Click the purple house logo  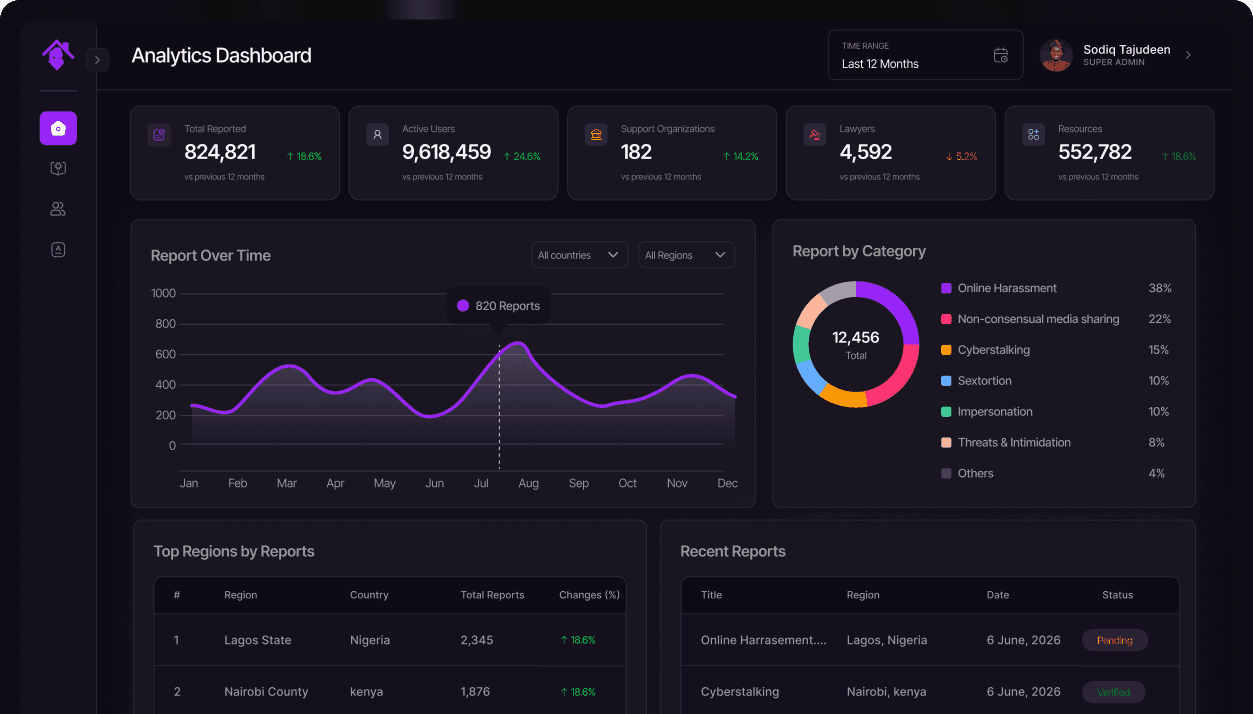58,54
